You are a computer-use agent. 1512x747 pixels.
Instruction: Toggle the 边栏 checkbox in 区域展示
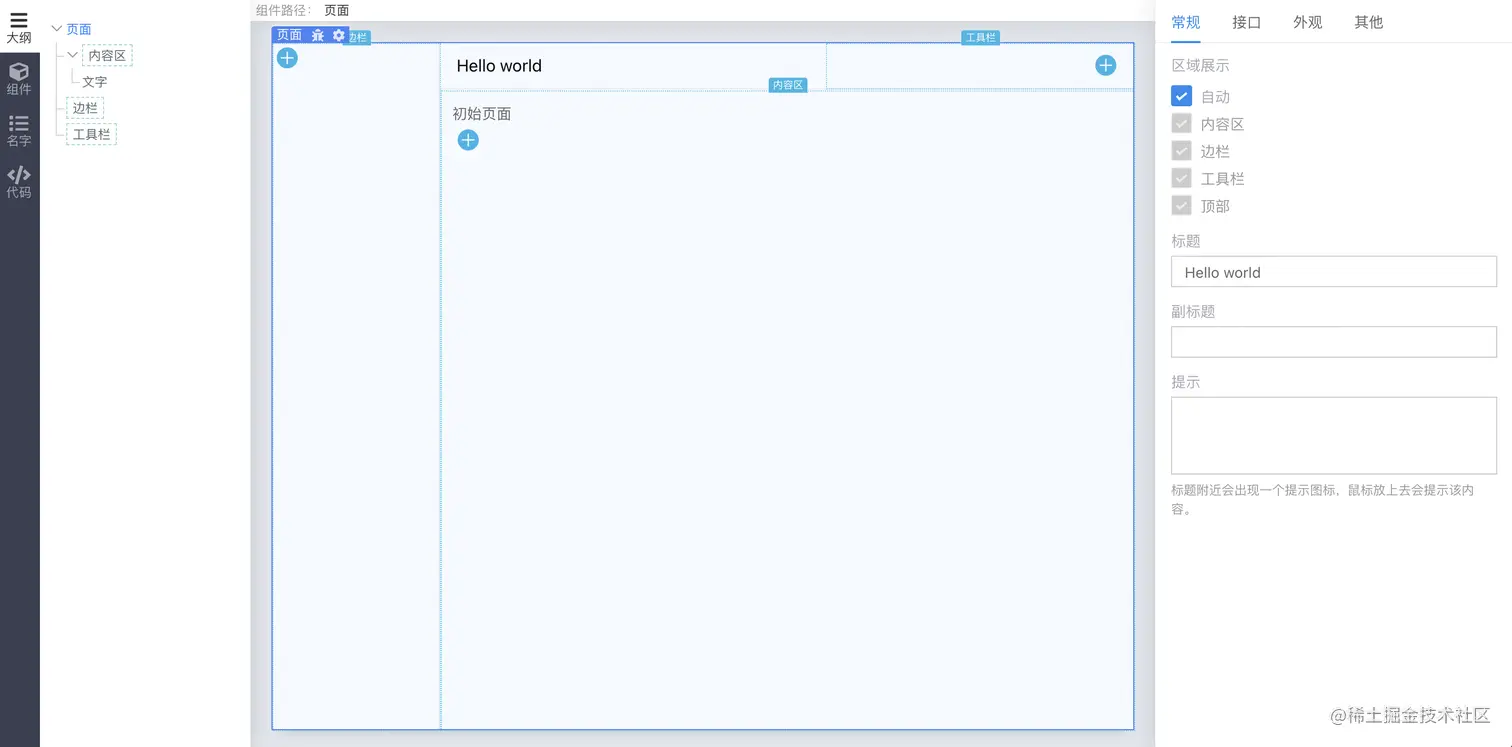1181,151
